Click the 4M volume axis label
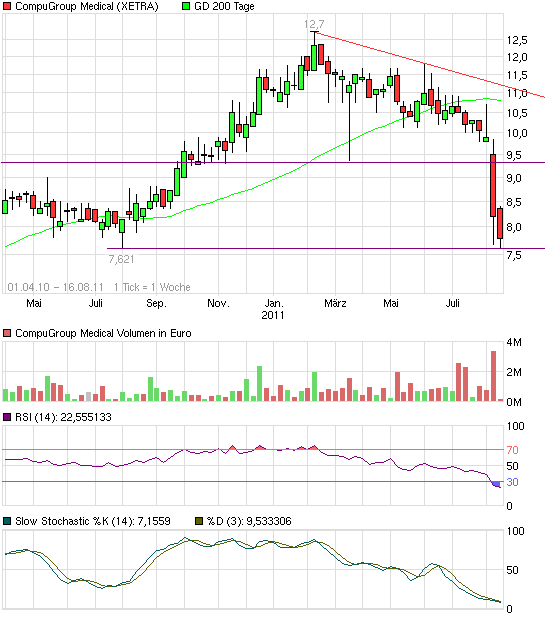Screen dimensions: 545x618 514,342
